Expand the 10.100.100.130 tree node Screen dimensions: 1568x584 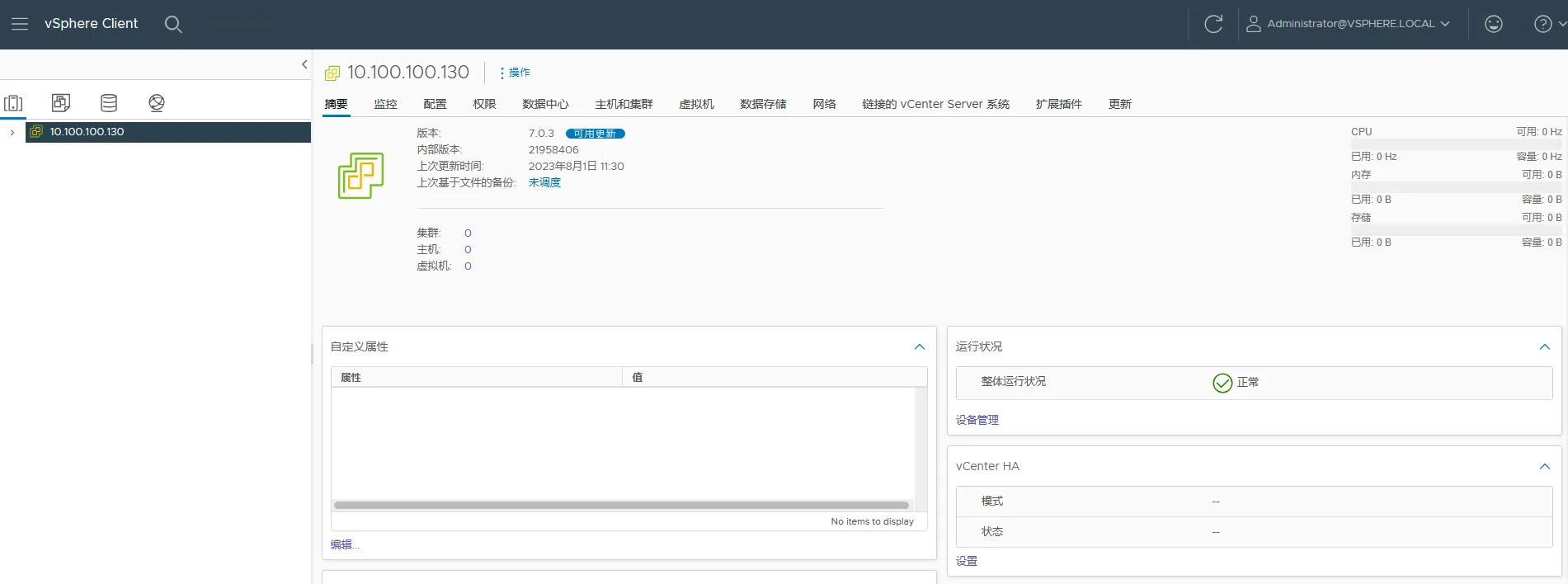(12, 132)
